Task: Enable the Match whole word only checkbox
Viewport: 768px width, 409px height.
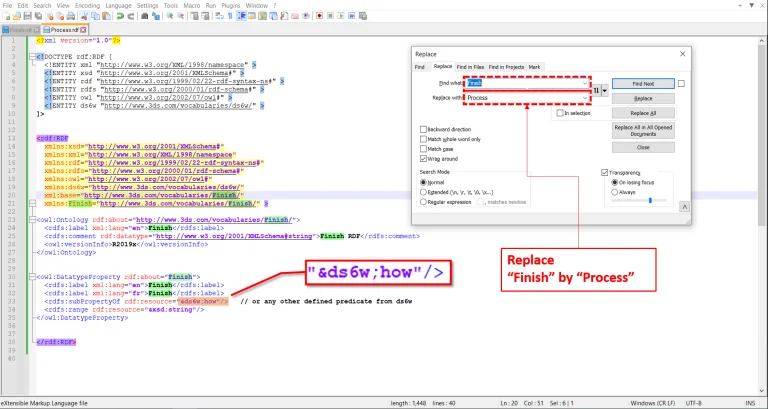Action: [x=424, y=139]
